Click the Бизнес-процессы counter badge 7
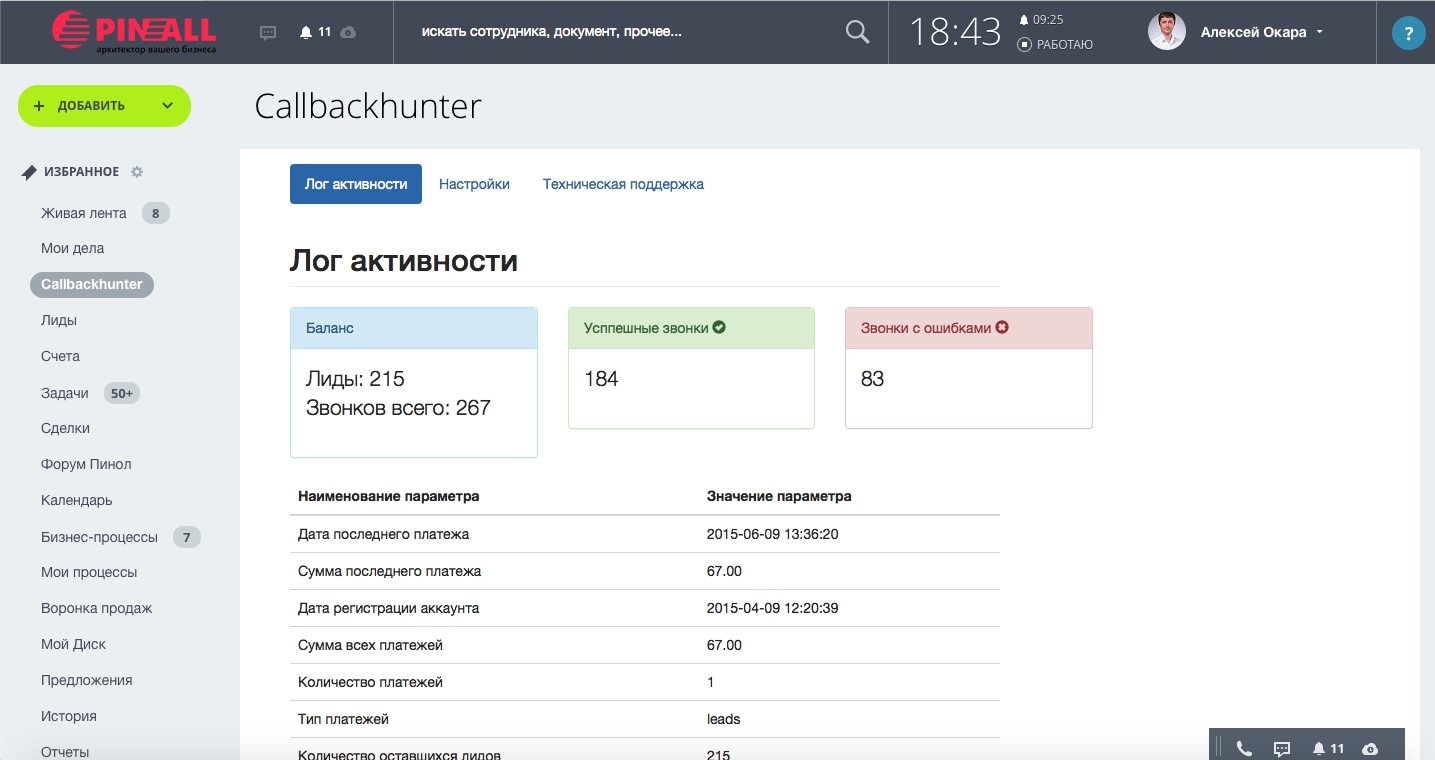The image size is (1435, 760). (186, 537)
